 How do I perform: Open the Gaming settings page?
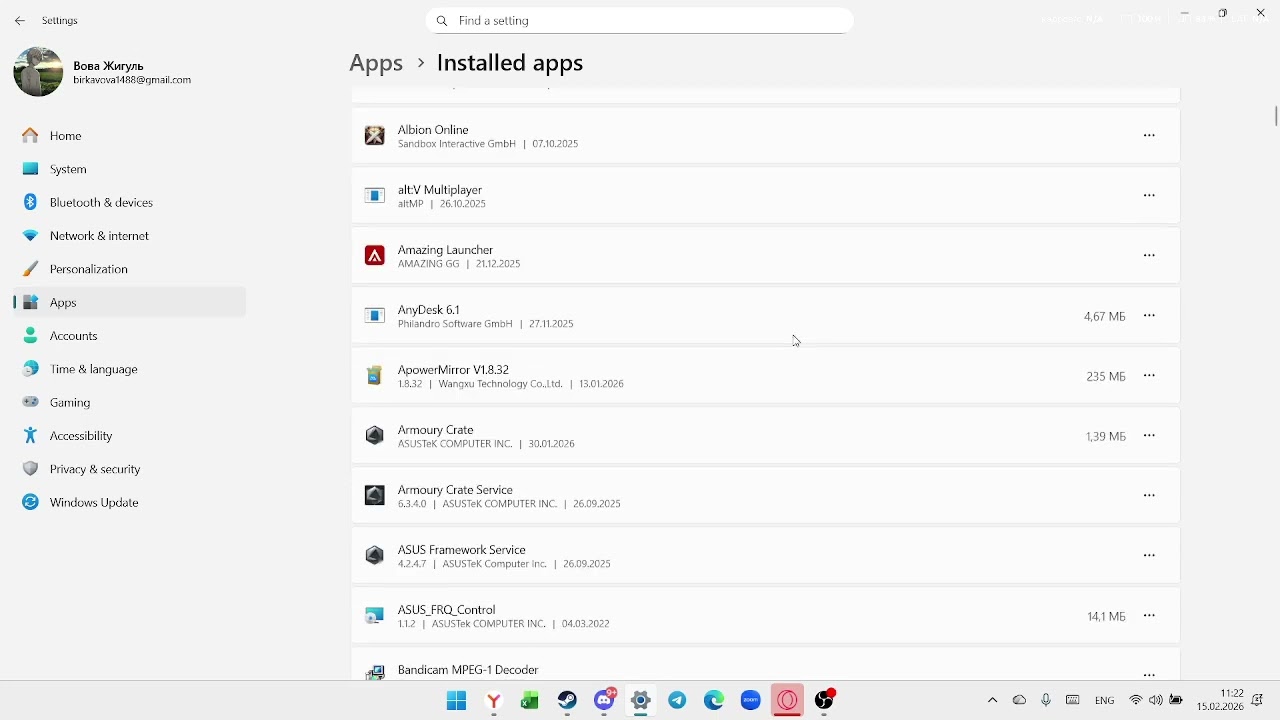pyautogui.click(x=130, y=402)
